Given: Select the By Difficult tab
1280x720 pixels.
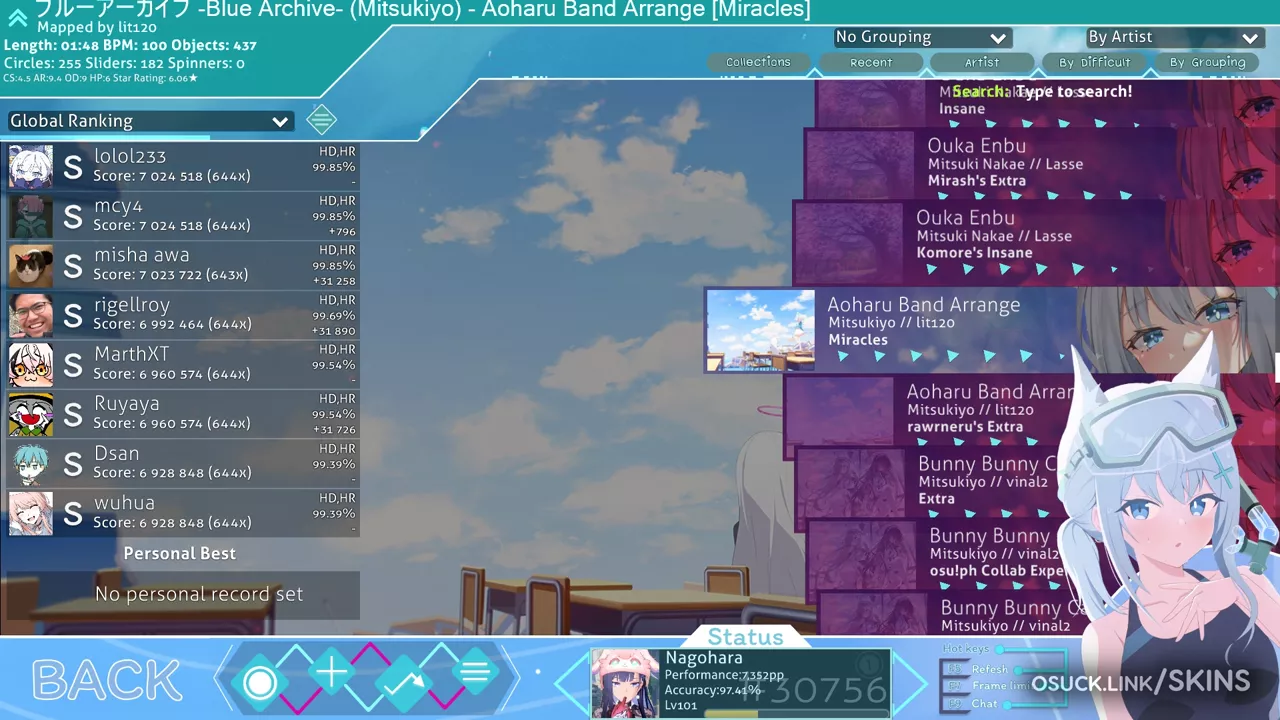Looking at the screenshot, I should [x=1094, y=62].
